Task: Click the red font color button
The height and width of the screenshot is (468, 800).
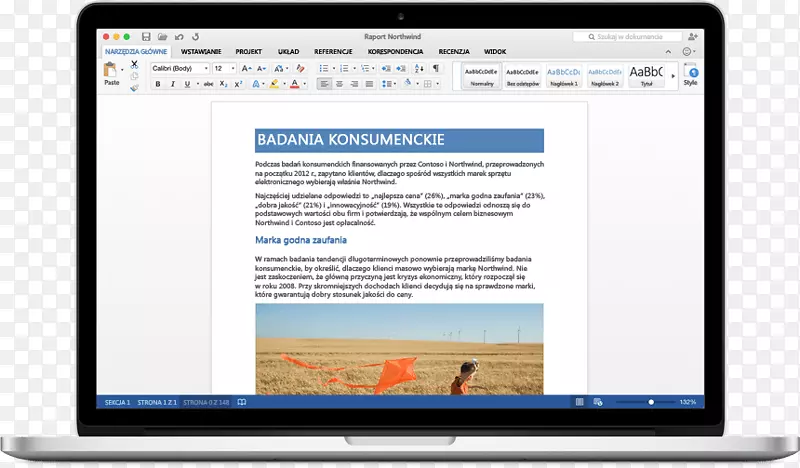Action: 294,84
